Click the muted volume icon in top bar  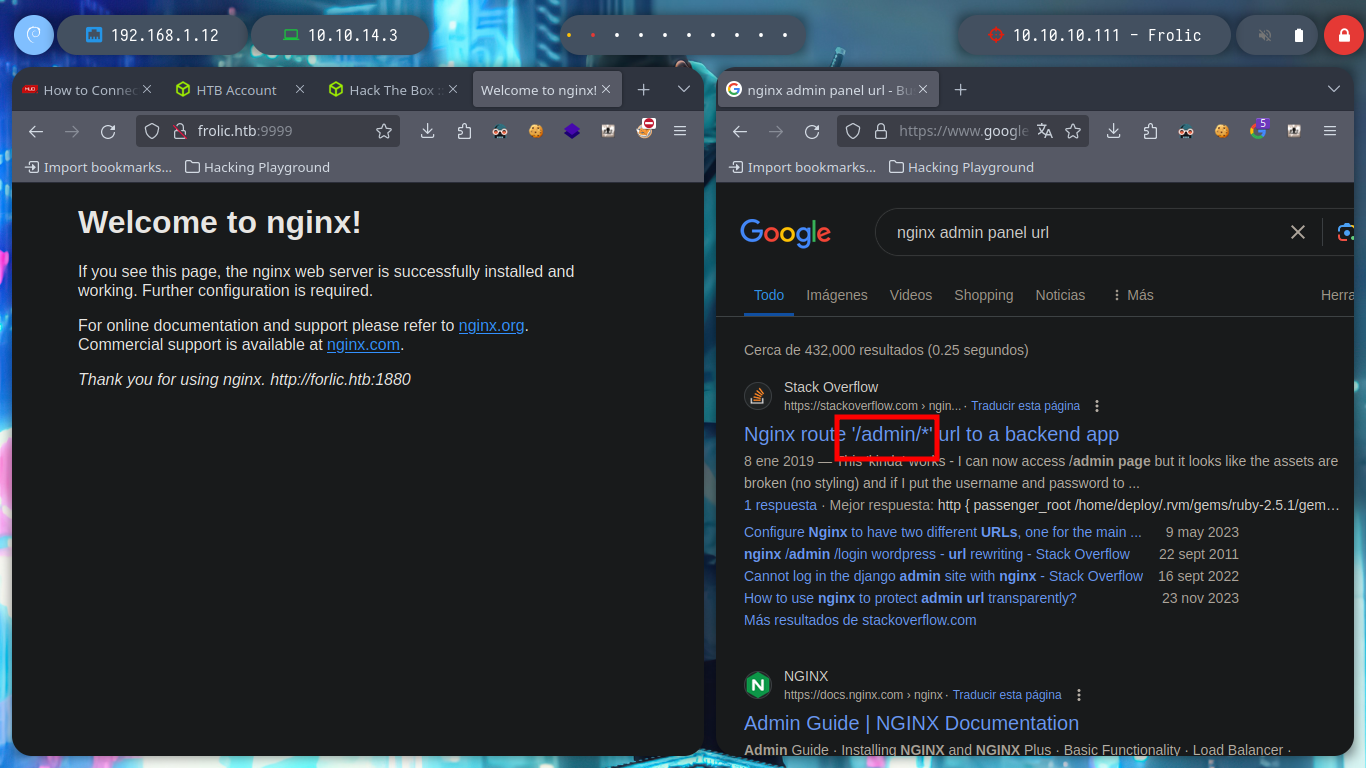click(x=1265, y=35)
